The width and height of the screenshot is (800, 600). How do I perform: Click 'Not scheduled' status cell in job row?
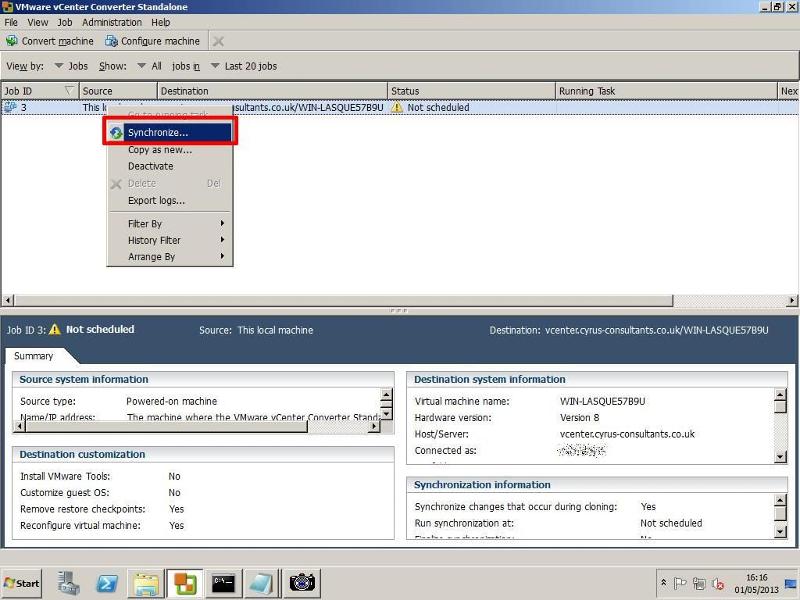[x=471, y=107]
